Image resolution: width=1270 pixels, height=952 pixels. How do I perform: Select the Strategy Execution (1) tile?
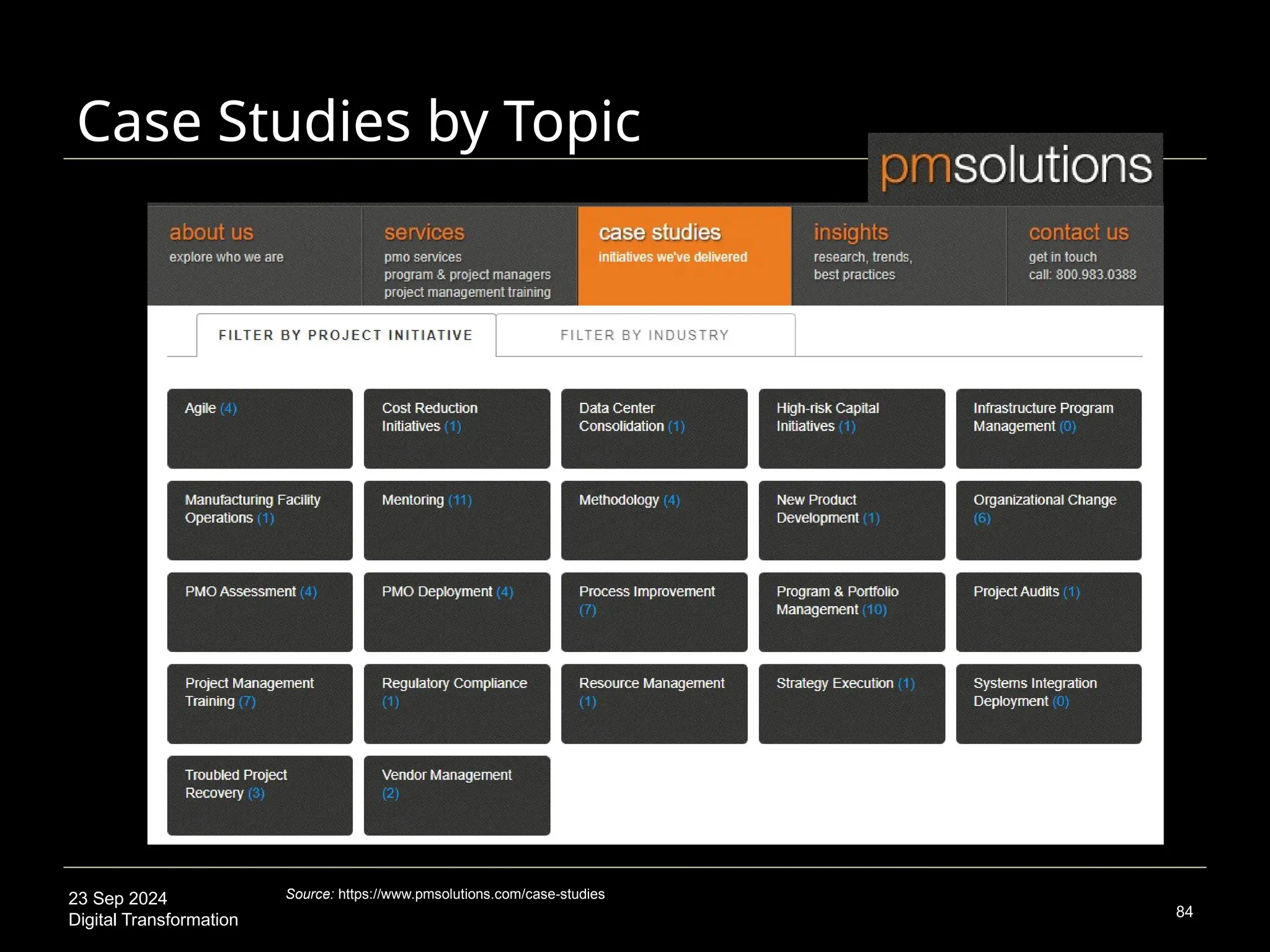851,703
